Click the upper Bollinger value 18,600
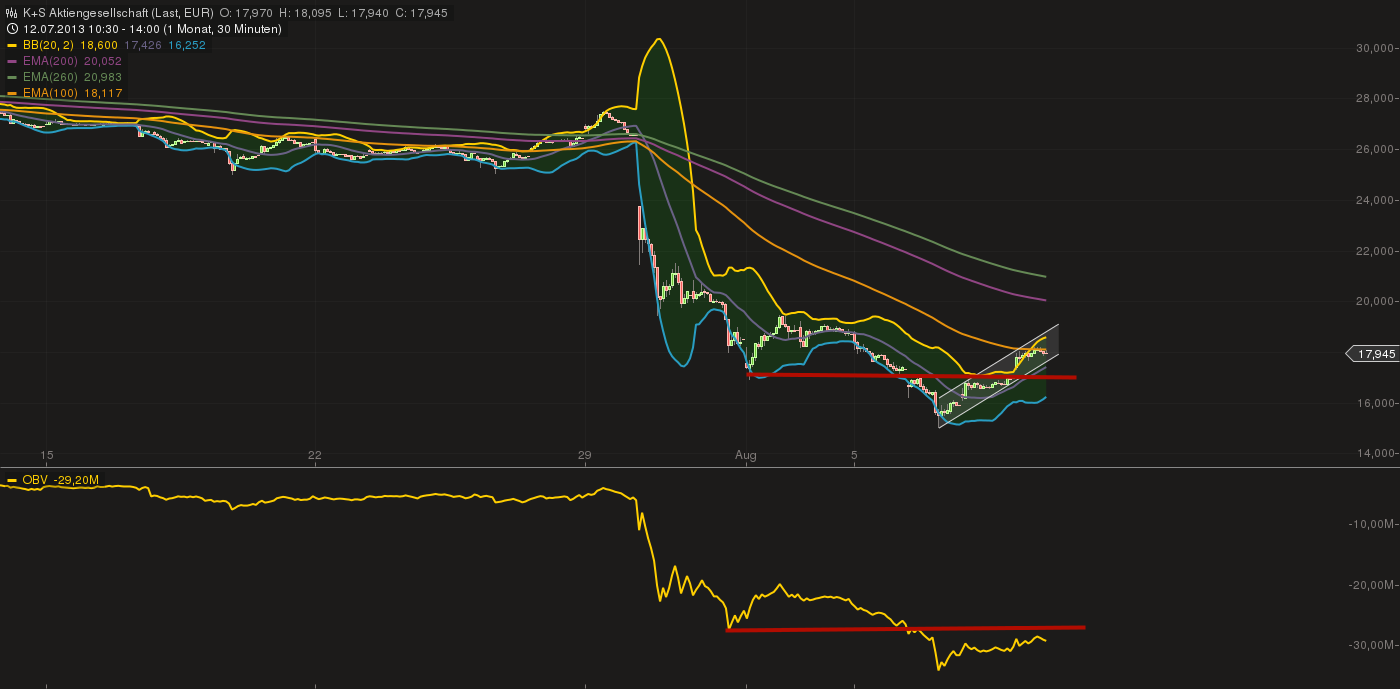The width and height of the screenshot is (1400, 689). click(x=101, y=45)
